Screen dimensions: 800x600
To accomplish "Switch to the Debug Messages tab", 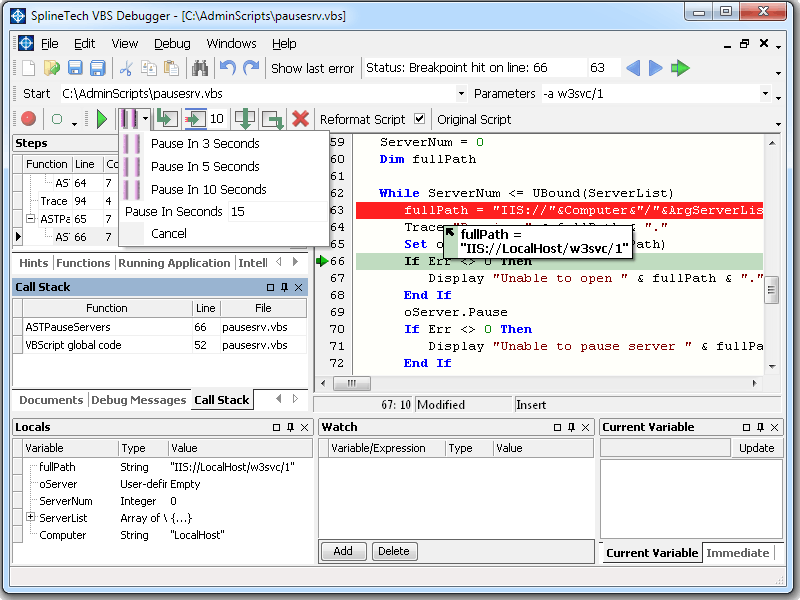I will [138, 400].
